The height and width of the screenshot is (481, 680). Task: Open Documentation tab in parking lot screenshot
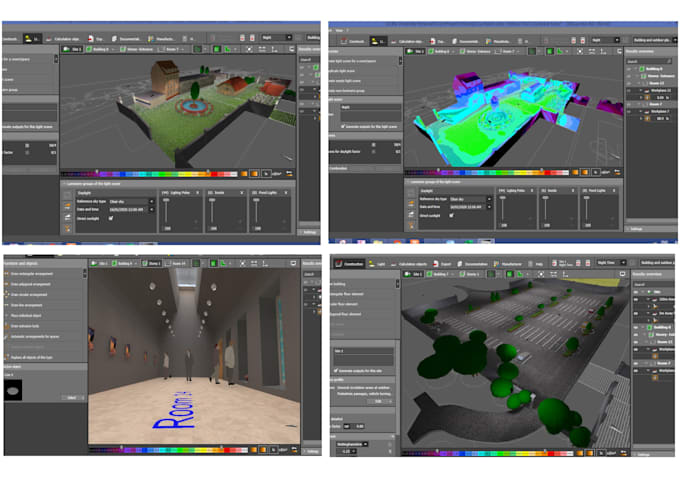(x=472, y=264)
